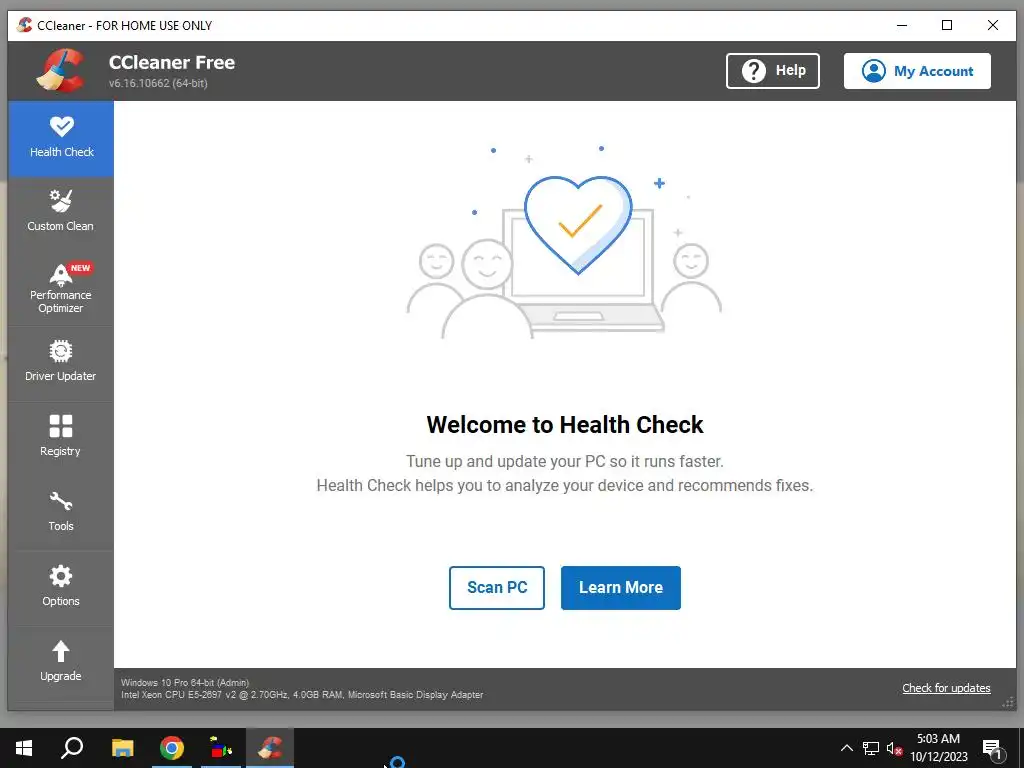Click the 'Tune up and update your PC' text
The height and width of the screenshot is (768, 1024).
pos(565,461)
